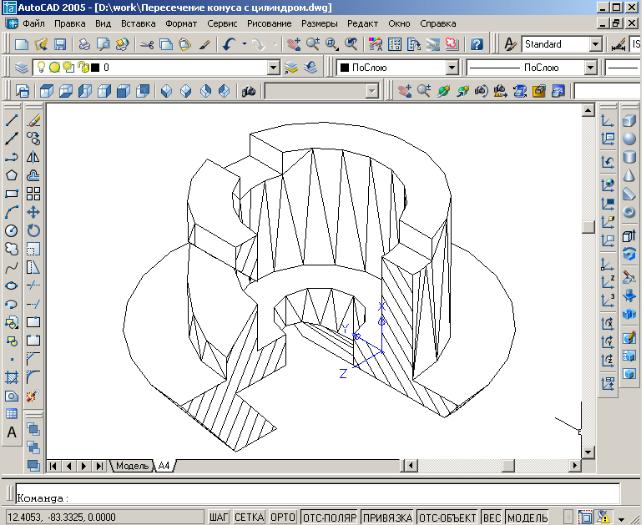Switch to the A4 layout tab
Viewport: 642px width, 525px height.
(x=164, y=466)
